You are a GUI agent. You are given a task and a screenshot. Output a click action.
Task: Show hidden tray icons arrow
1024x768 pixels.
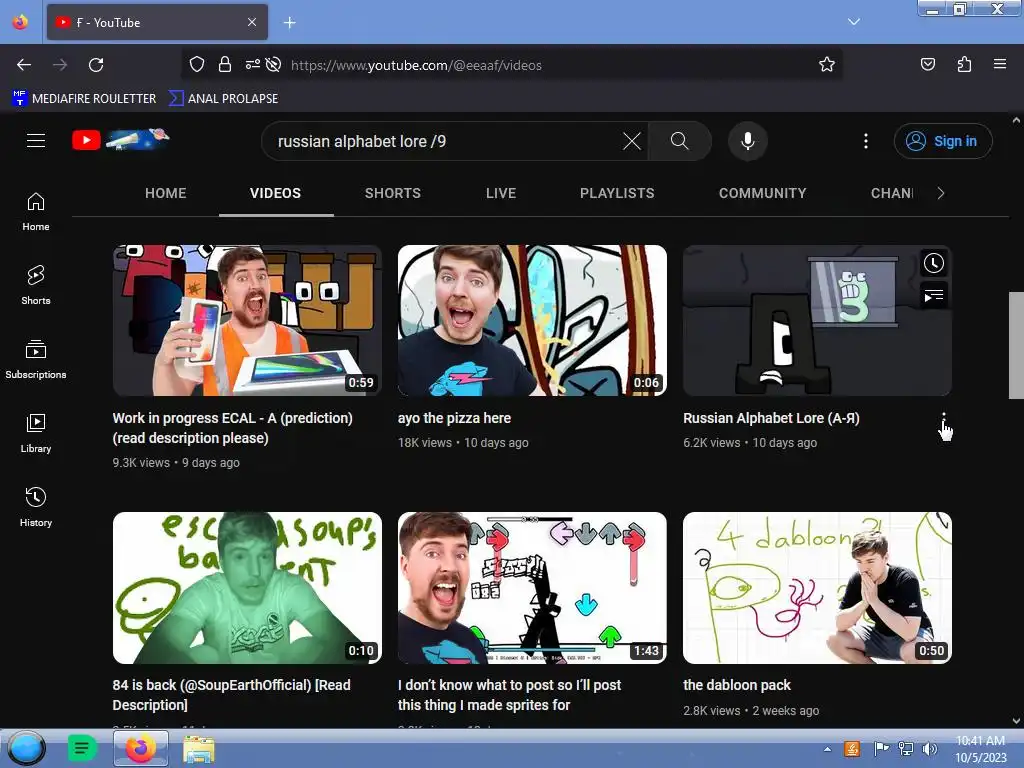[827, 749]
